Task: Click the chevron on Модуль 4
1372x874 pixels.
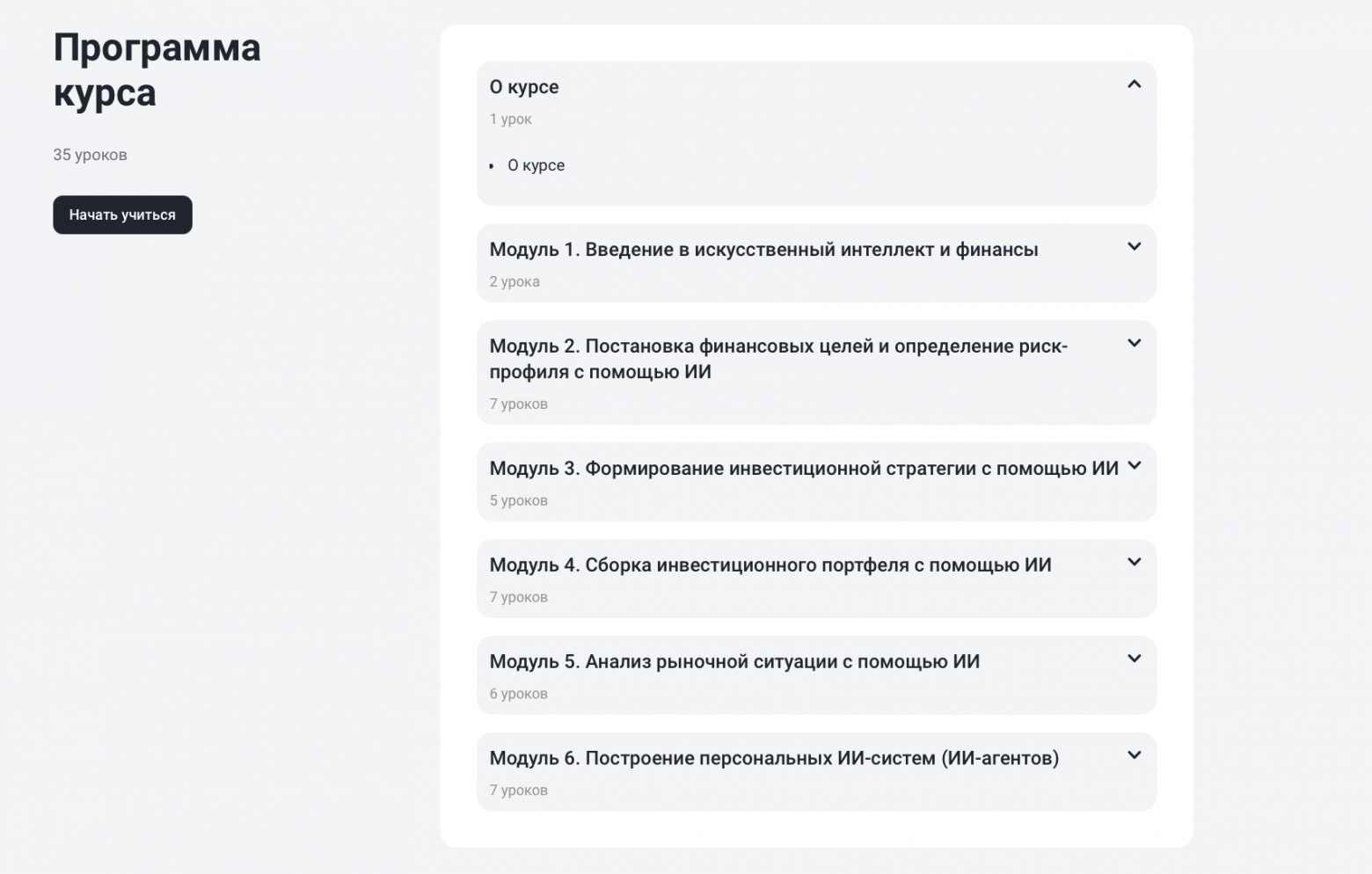Action: pos(1135,562)
